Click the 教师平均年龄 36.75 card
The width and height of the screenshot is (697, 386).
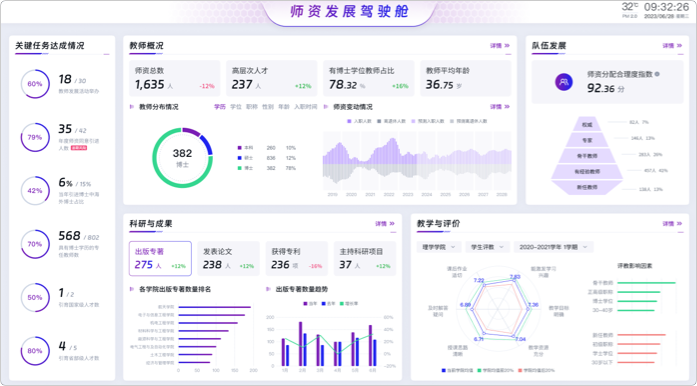pos(465,78)
